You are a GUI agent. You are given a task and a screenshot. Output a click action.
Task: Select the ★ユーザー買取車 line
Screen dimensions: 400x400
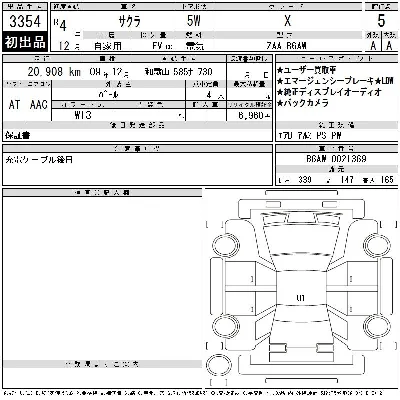(307, 70)
